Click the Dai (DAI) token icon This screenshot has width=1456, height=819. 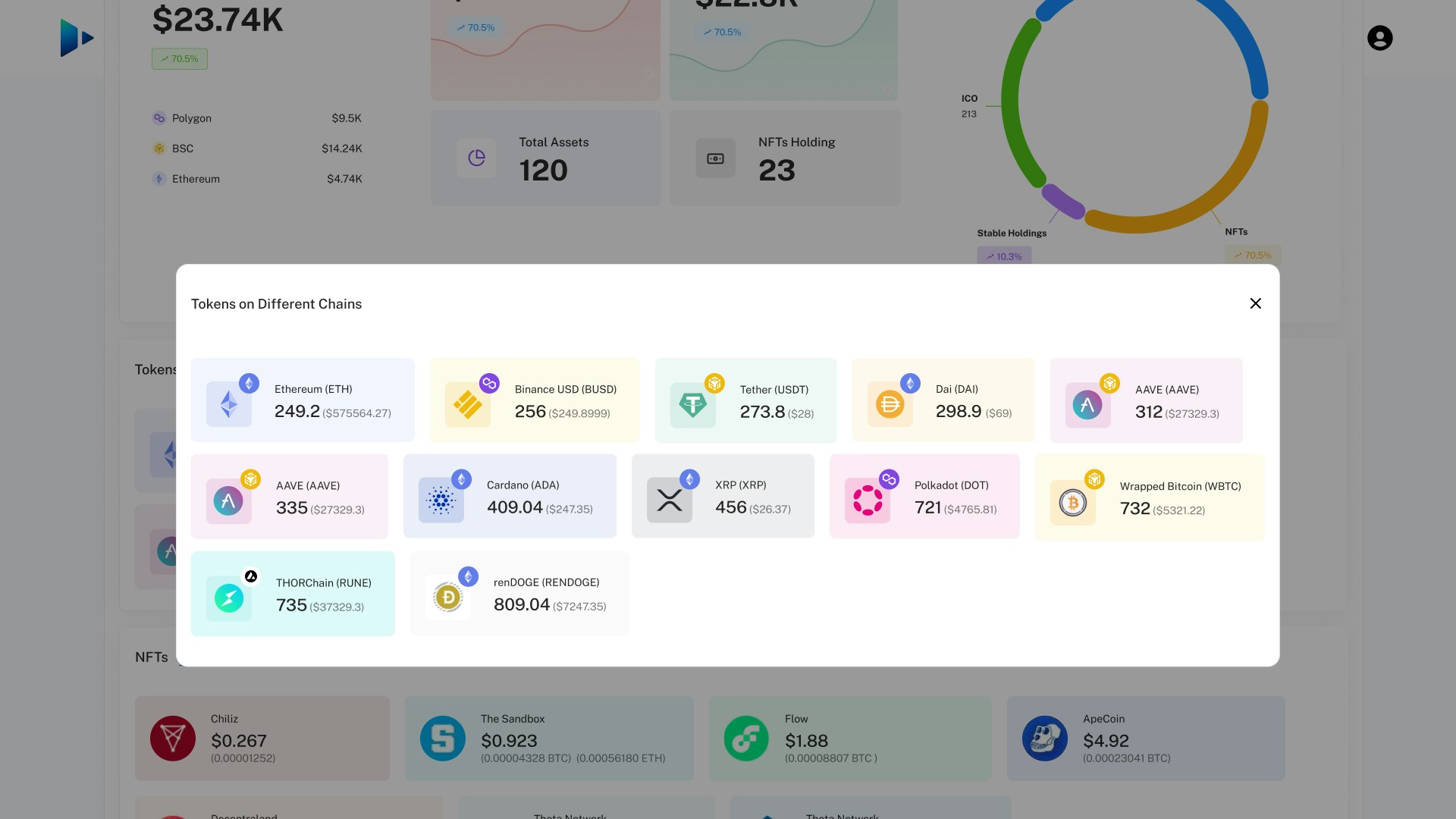click(x=890, y=404)
